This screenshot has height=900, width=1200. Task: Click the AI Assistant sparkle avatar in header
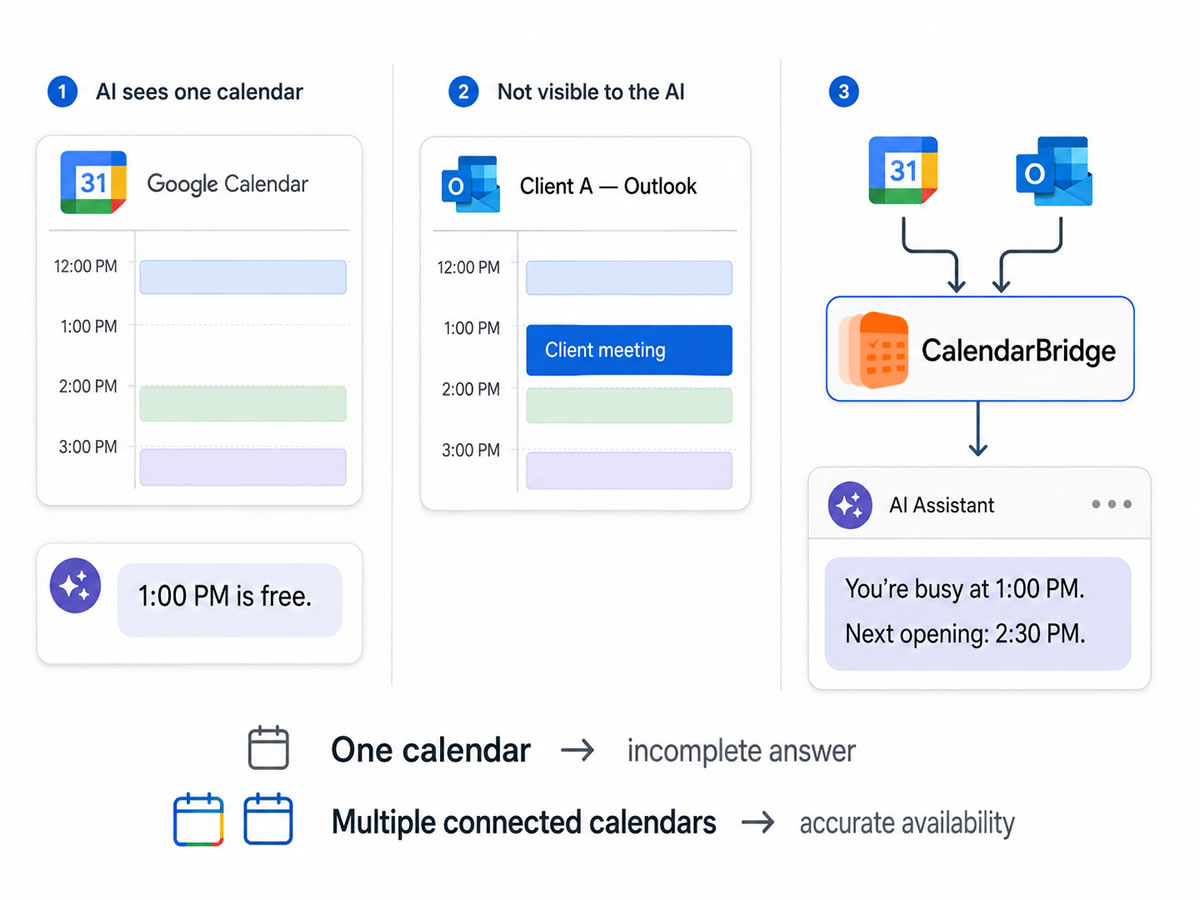coord(851,505)
